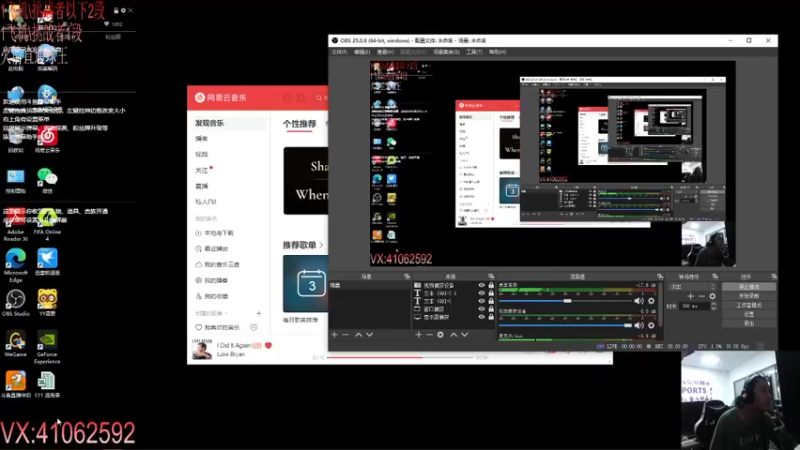
Task: Seek within the NetEase playback progress bar
Action: click(x=401, y=358)
